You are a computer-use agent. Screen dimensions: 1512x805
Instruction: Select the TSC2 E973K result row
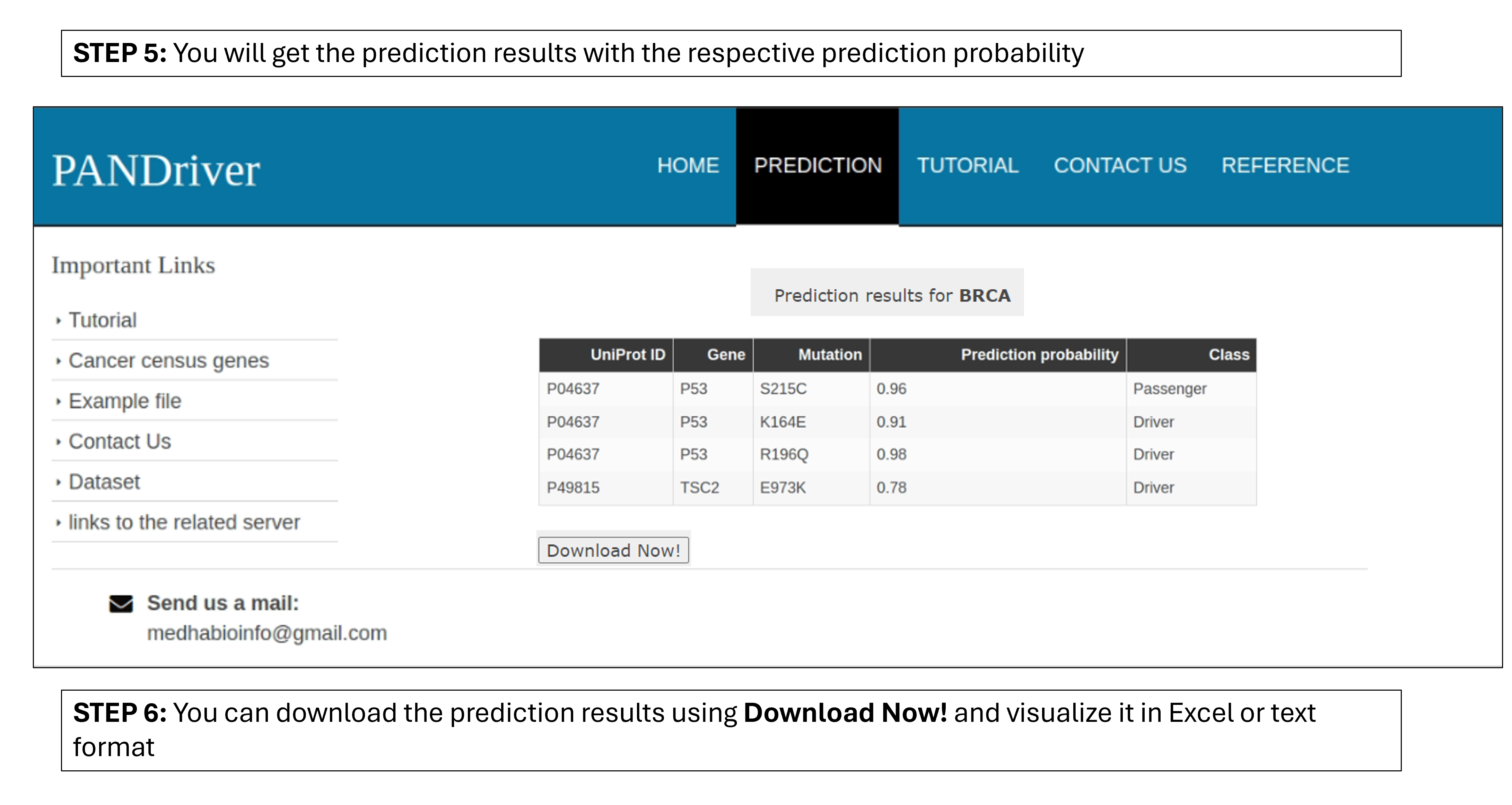click(897, 488)
